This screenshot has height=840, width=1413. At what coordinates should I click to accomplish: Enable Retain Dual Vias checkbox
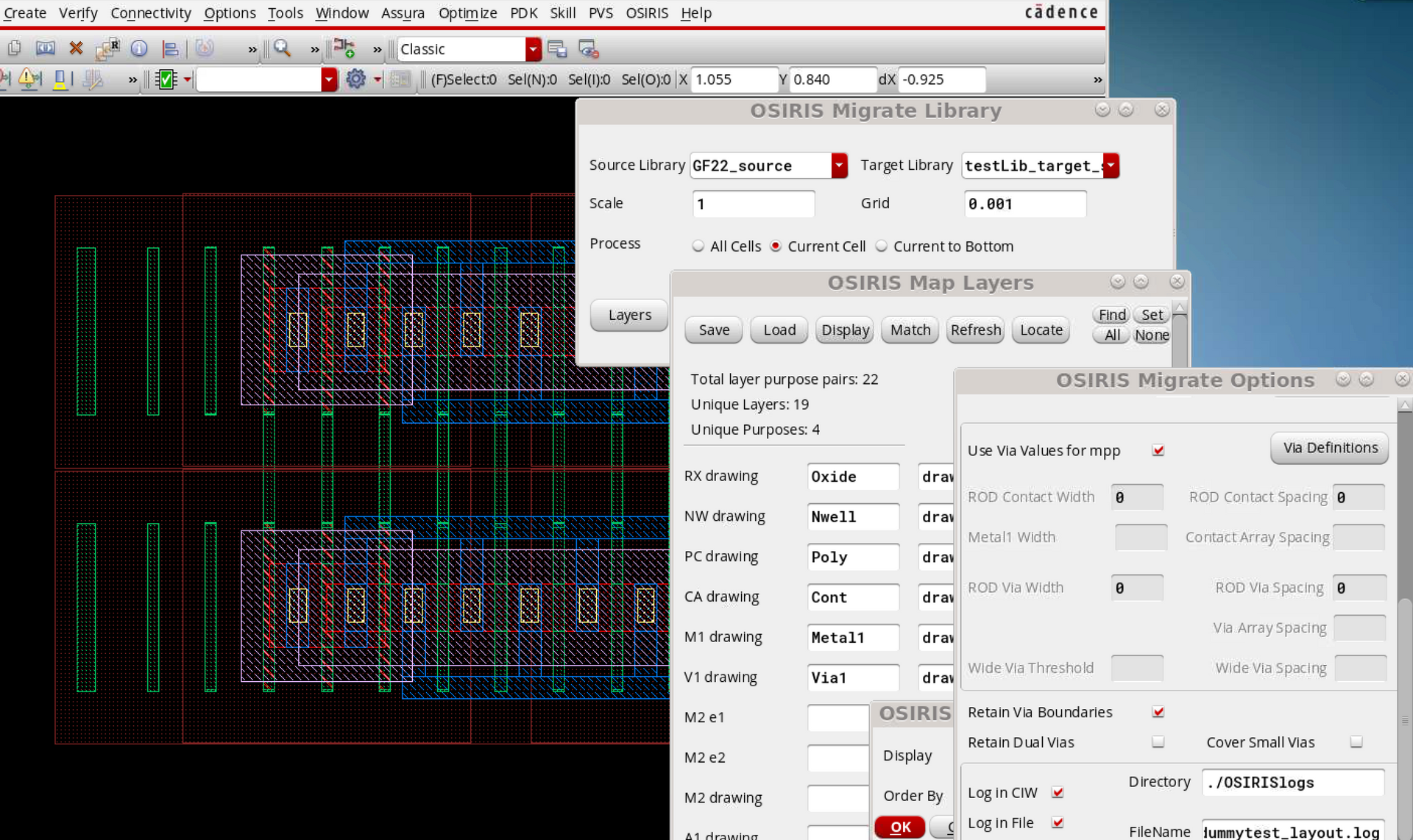[1158, 742]
